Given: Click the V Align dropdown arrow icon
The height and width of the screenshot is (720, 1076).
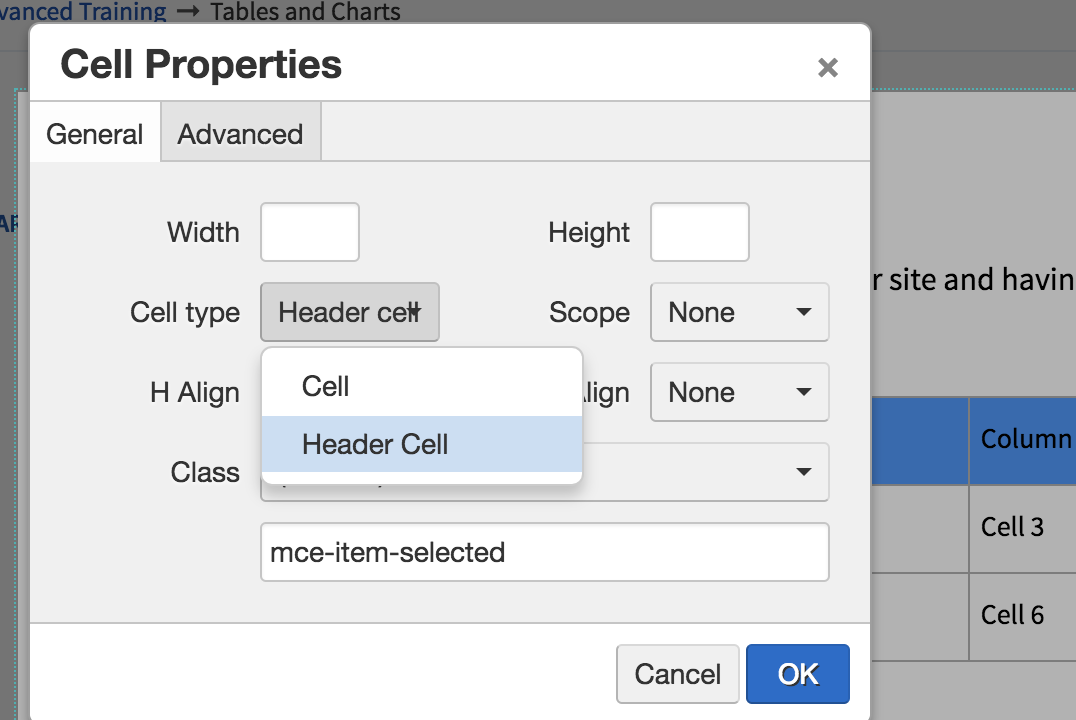Looking at the screenshot, I should [x=804, y=392].
